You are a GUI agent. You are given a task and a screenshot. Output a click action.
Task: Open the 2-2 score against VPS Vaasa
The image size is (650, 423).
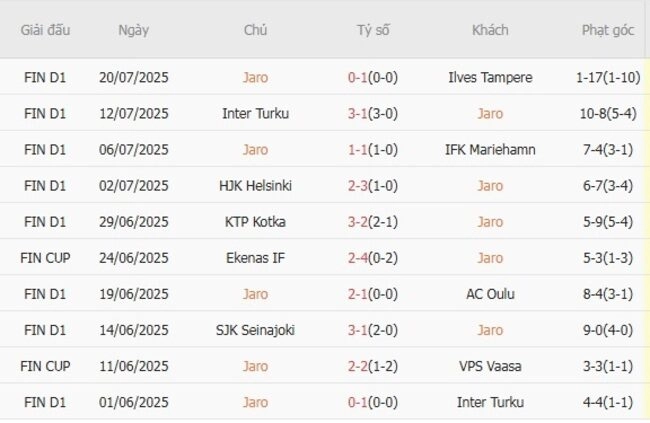click(357, 366)
